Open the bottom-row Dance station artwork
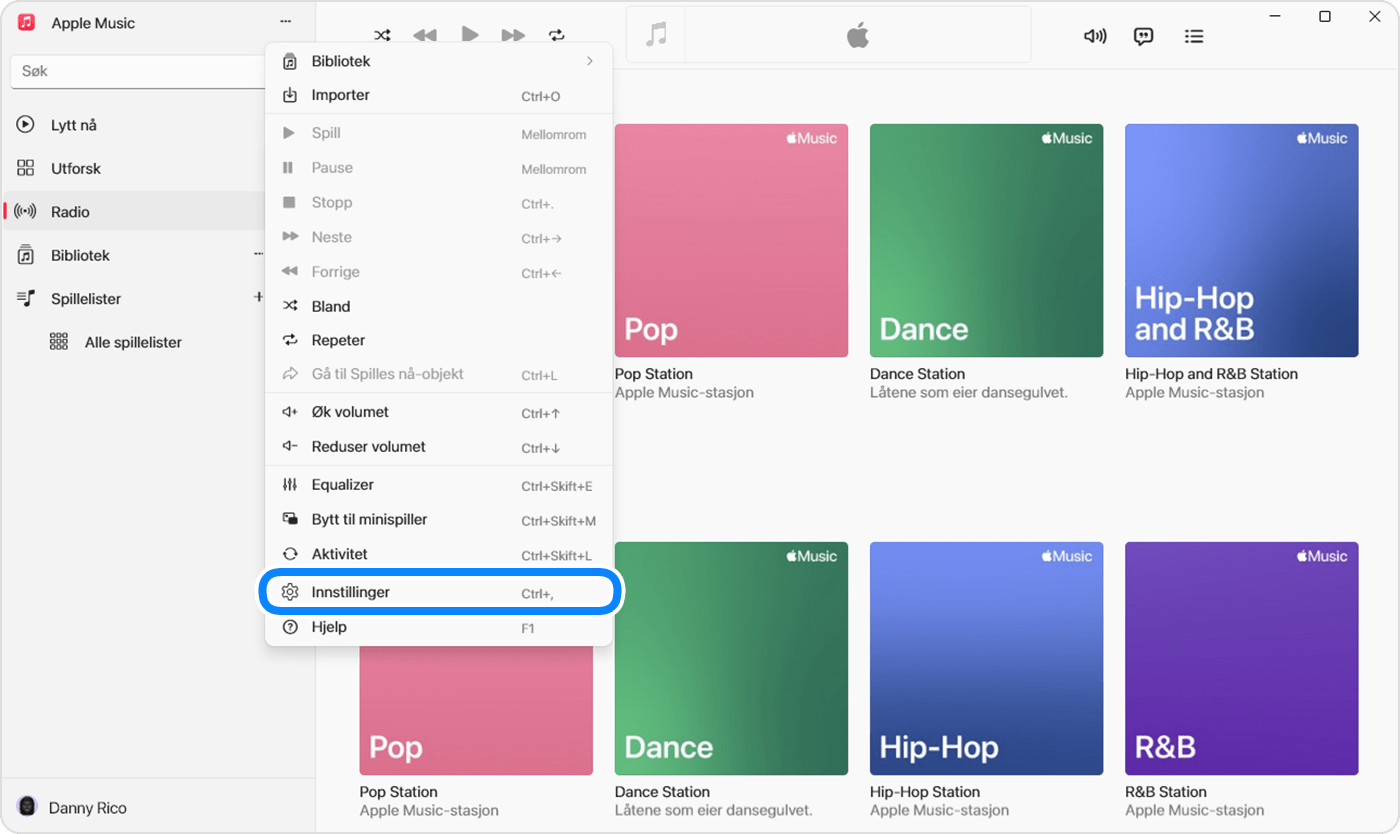1400x834 pixels. coord(731,658)
